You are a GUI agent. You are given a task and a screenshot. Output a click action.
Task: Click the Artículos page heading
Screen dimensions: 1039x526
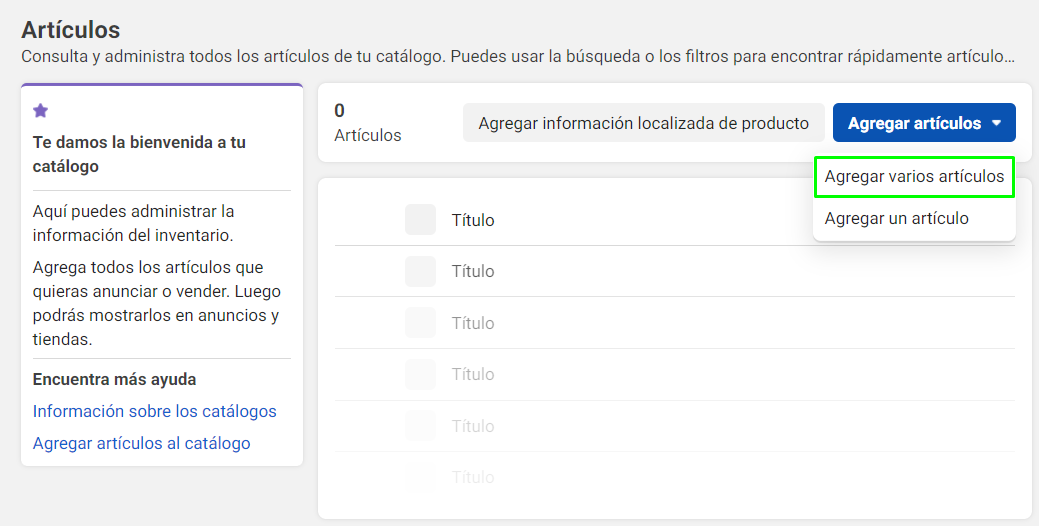(x=71, y=30)
